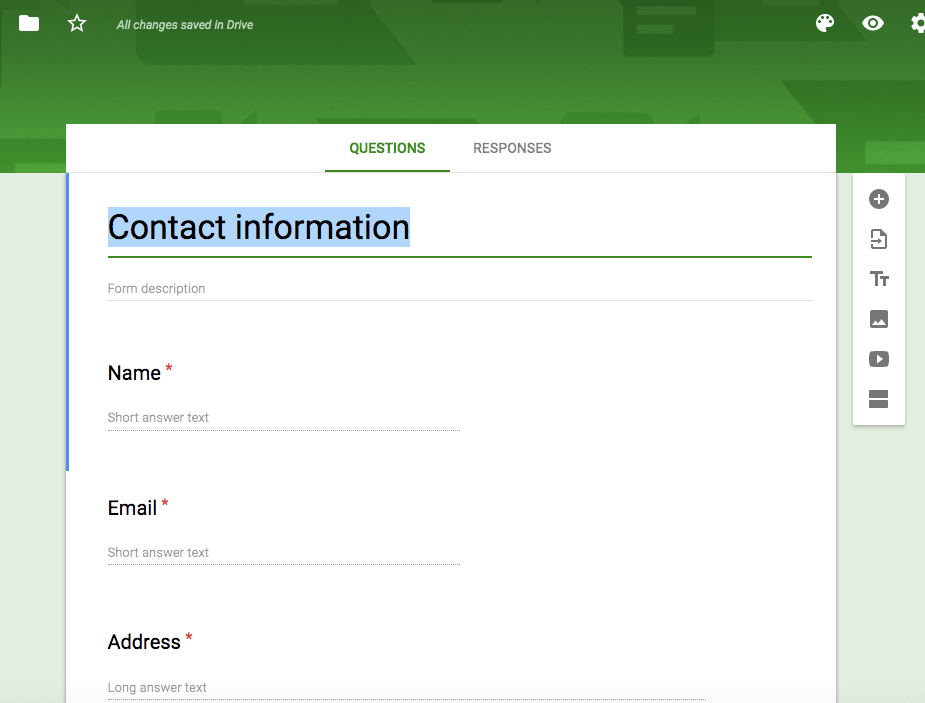Select the Questions tab

coord(387,148)
